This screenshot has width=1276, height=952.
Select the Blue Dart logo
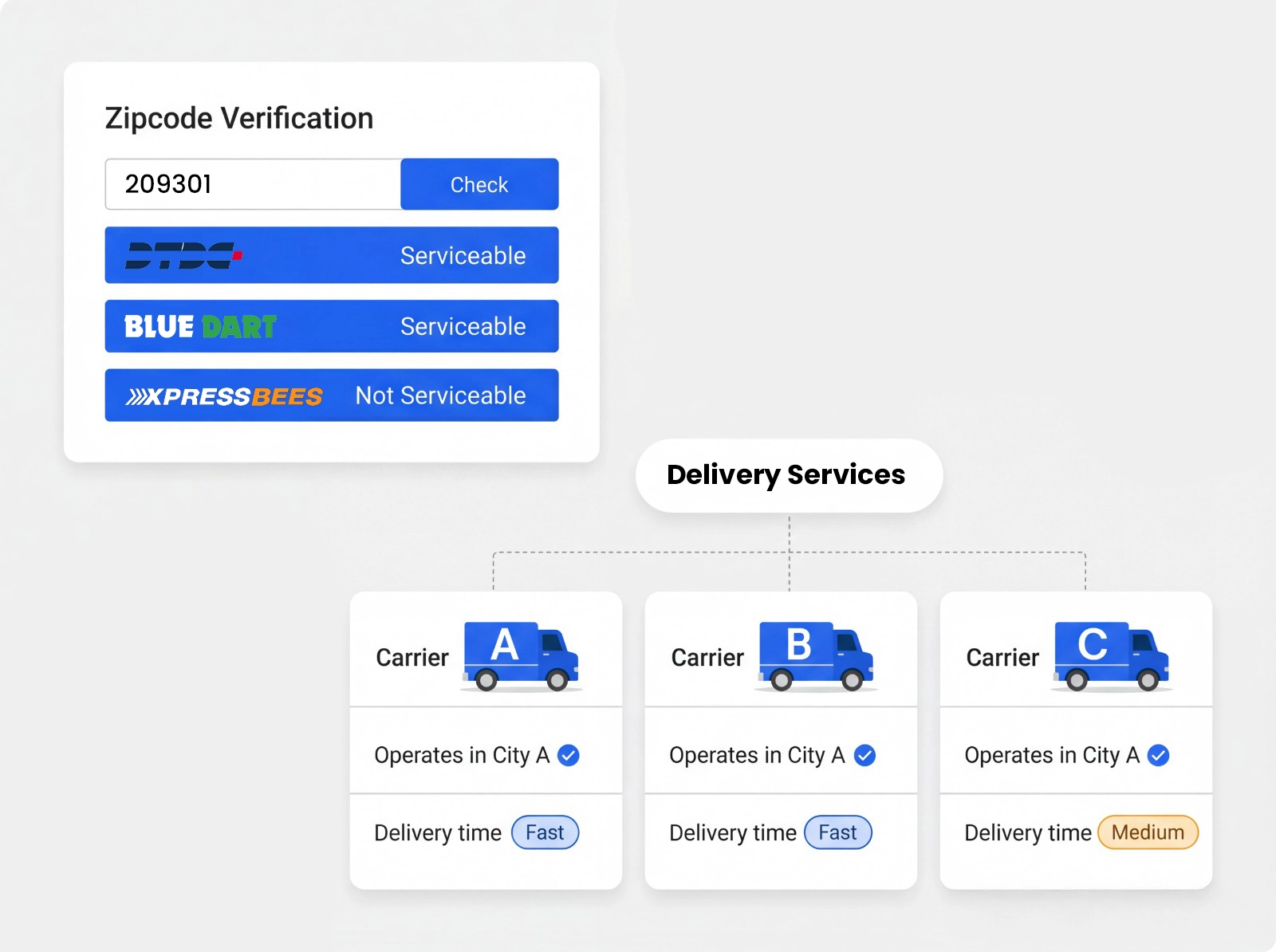pyautogui.click(x=198, y=326)
